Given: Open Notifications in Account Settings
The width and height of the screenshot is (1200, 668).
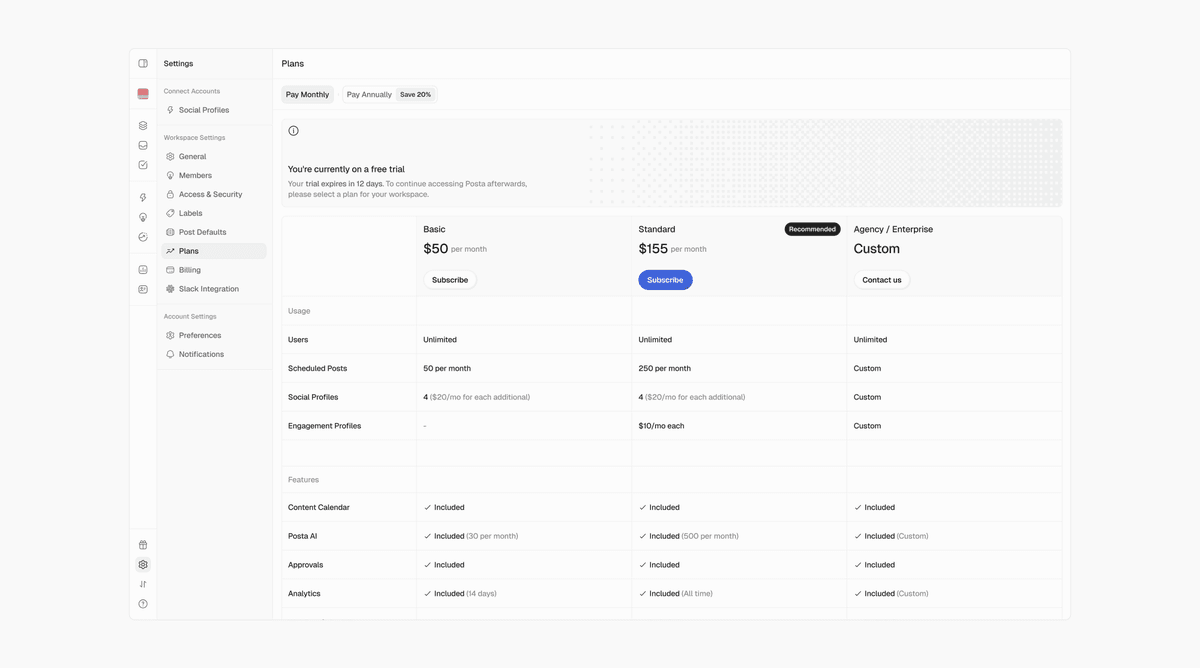Looking at the screenshot, I should coord(201,354).
